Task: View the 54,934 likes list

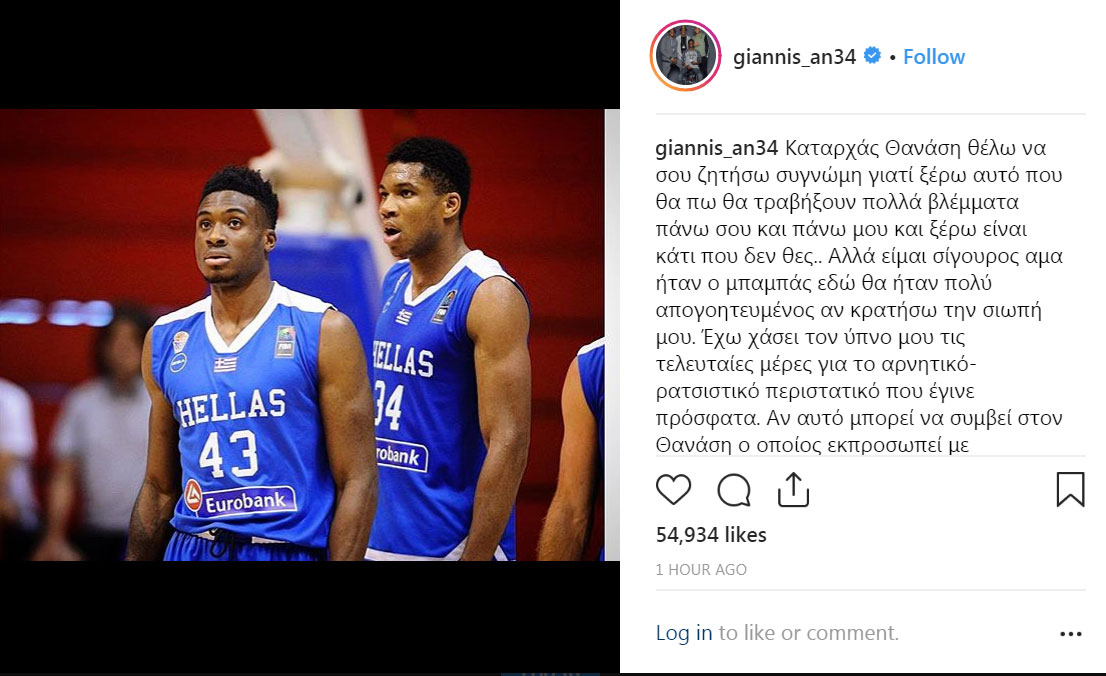Action: coord(711,535)
